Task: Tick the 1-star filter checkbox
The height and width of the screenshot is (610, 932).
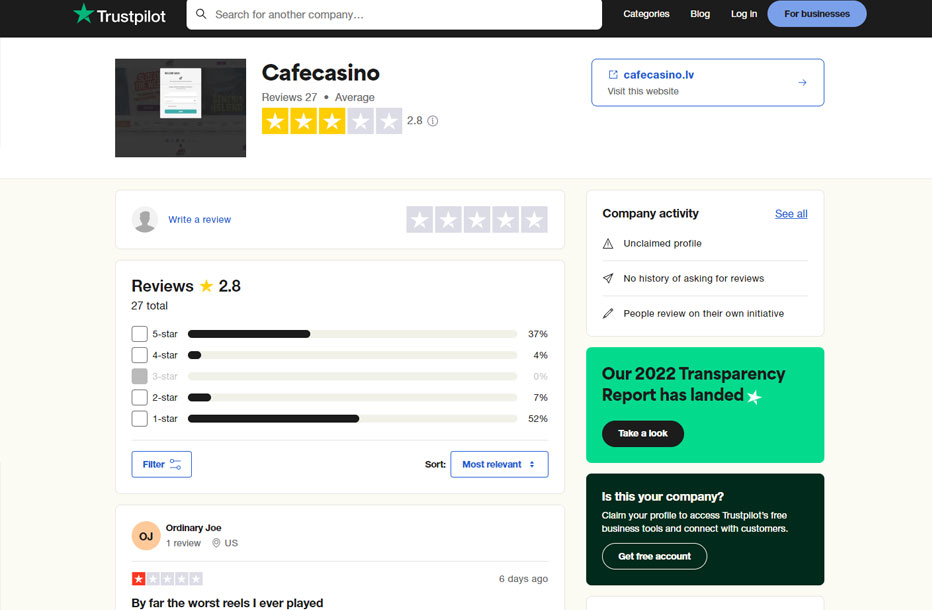Action: (140, 419)
